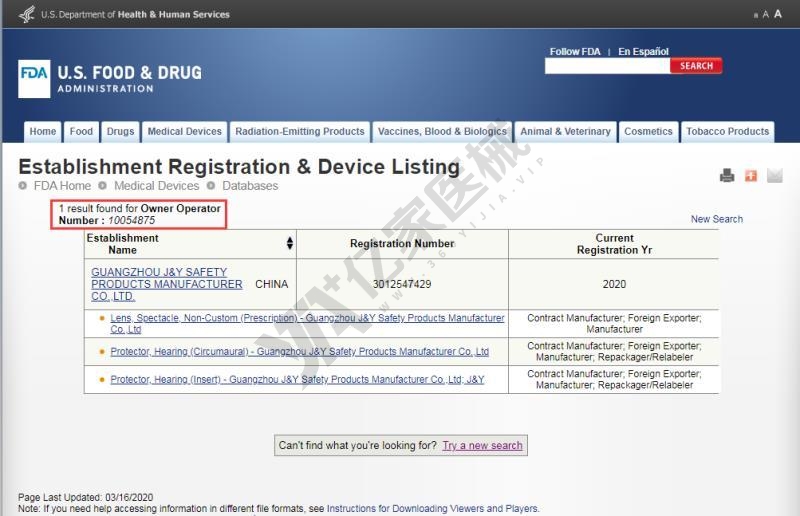Viewport: 800px width, 516px height.
Task: Click the orange share plus icon
Action: click(x=751, y=176)
